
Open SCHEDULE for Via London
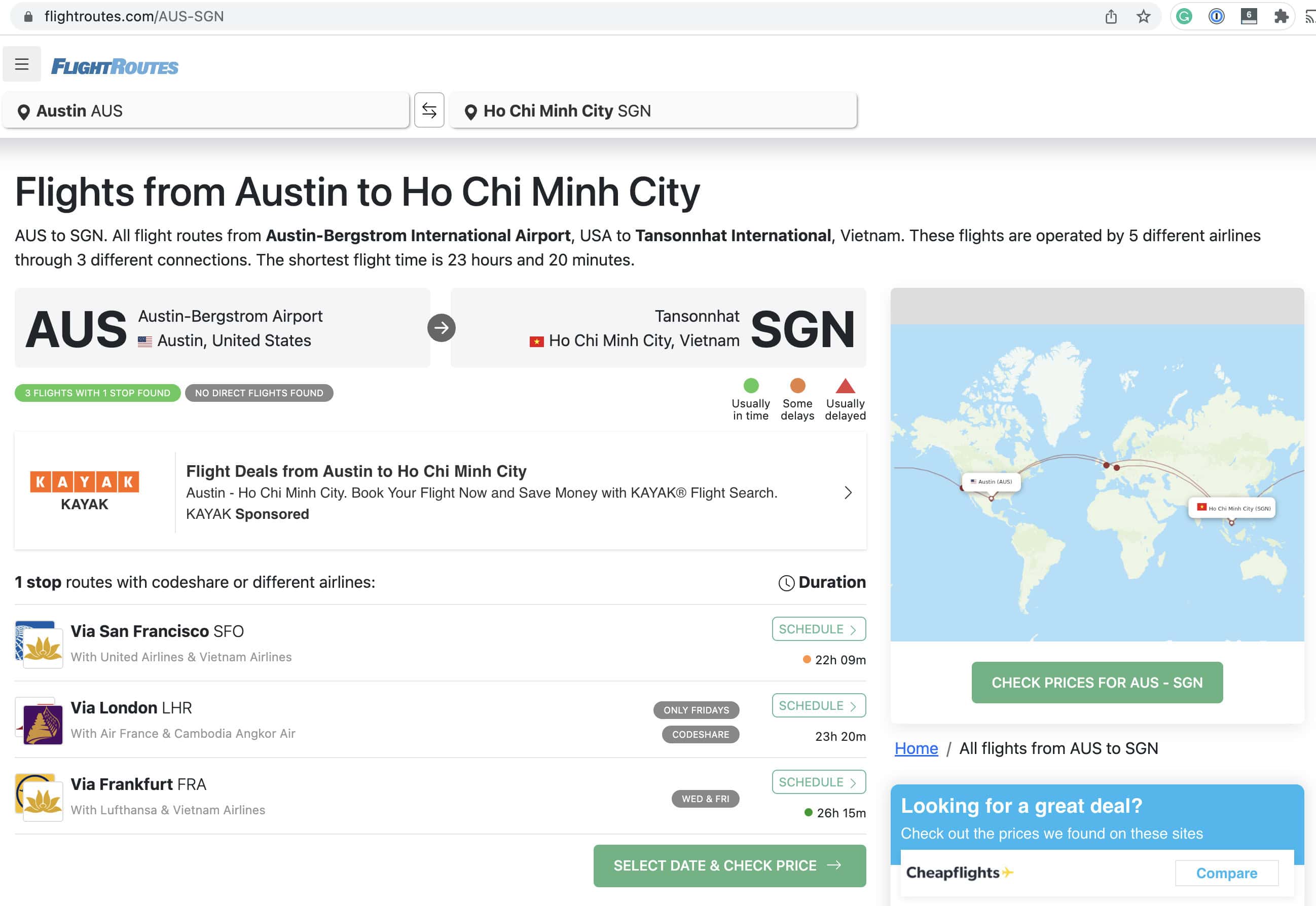(819, 706)
